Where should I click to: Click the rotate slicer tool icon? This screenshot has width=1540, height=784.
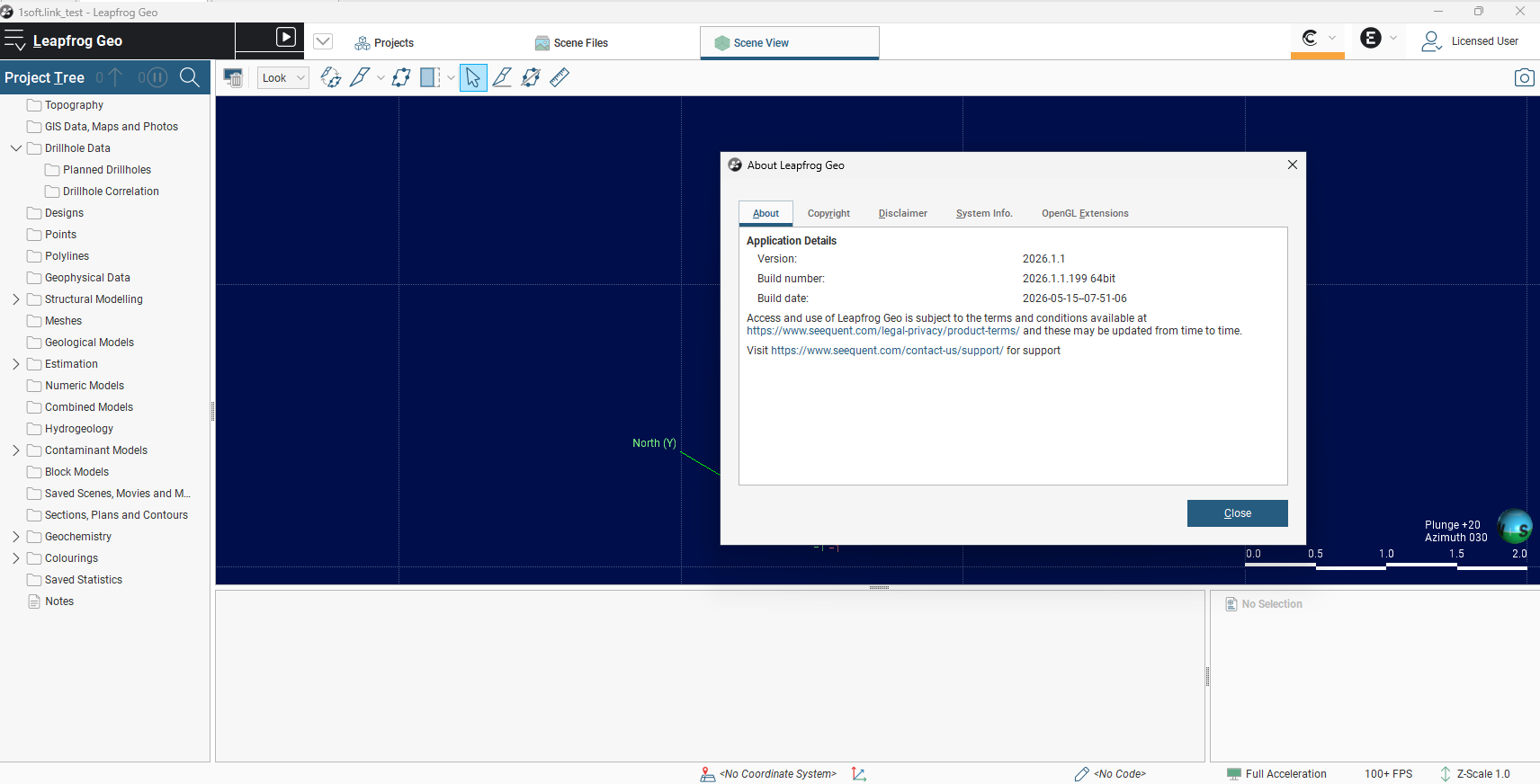tap(331, 77)
